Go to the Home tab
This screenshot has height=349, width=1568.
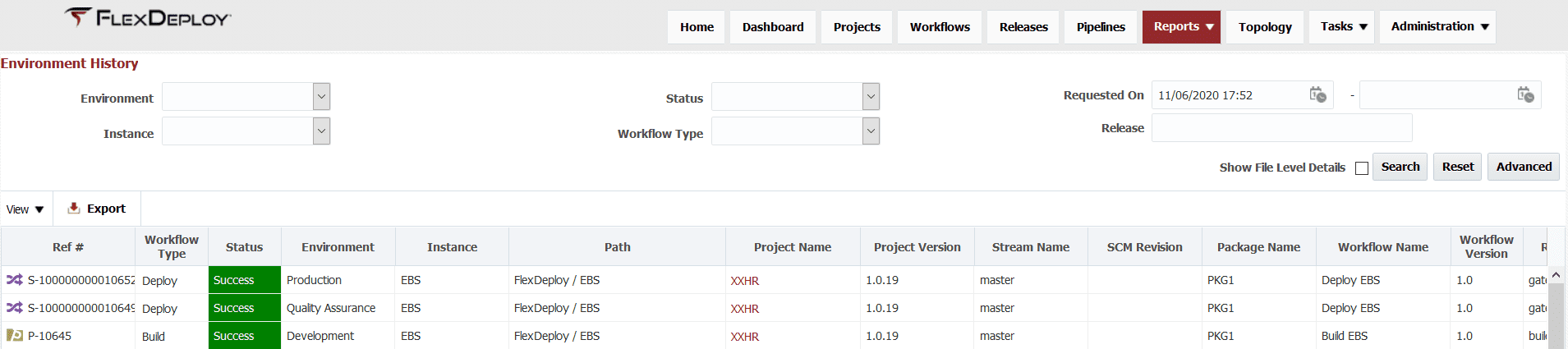click(697, 27)
